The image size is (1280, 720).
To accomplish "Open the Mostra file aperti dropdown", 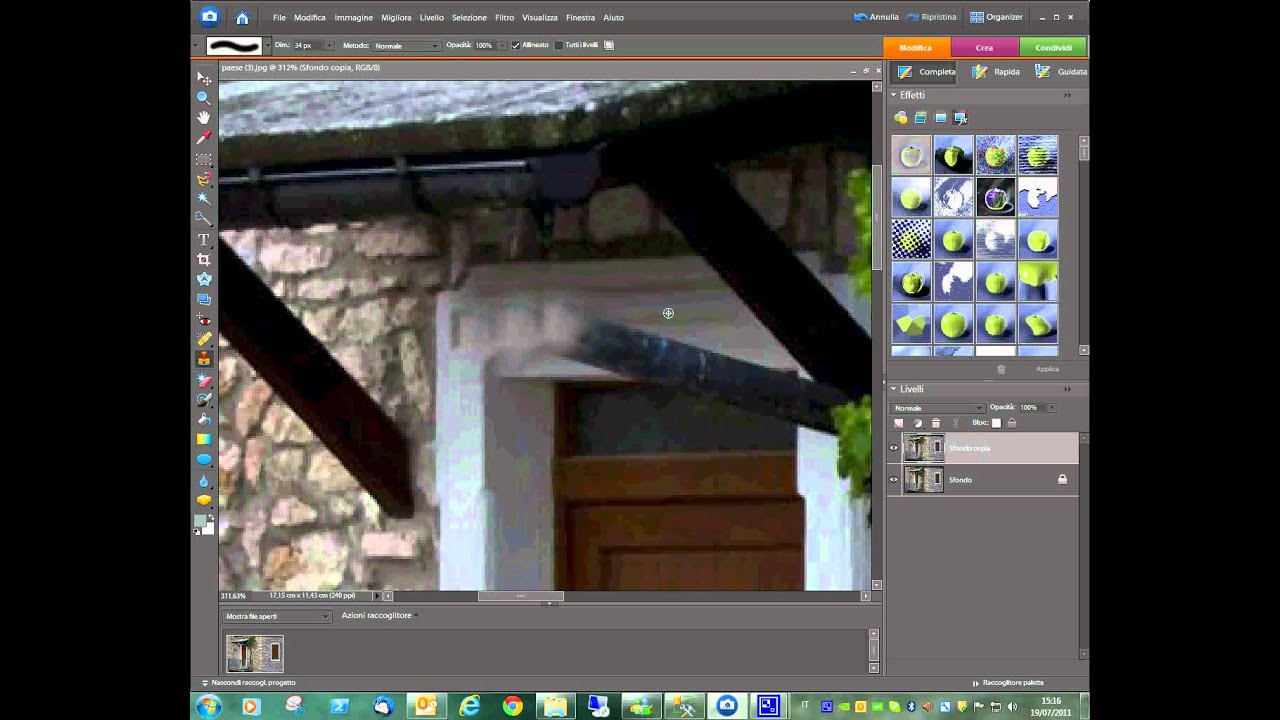I will (x=277, y=616).
